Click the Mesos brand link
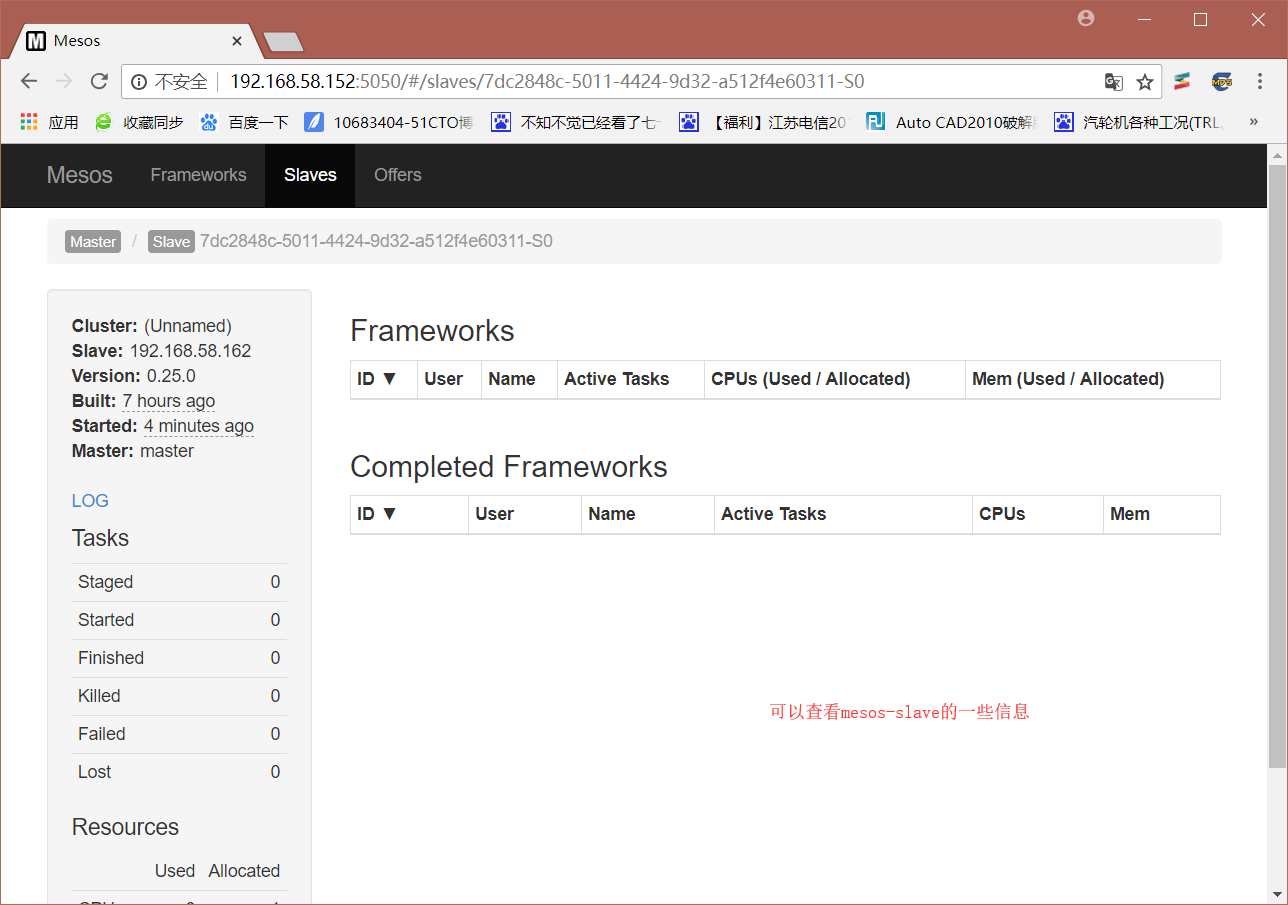This screenshot has width=1288, height=905. (80, 175)
